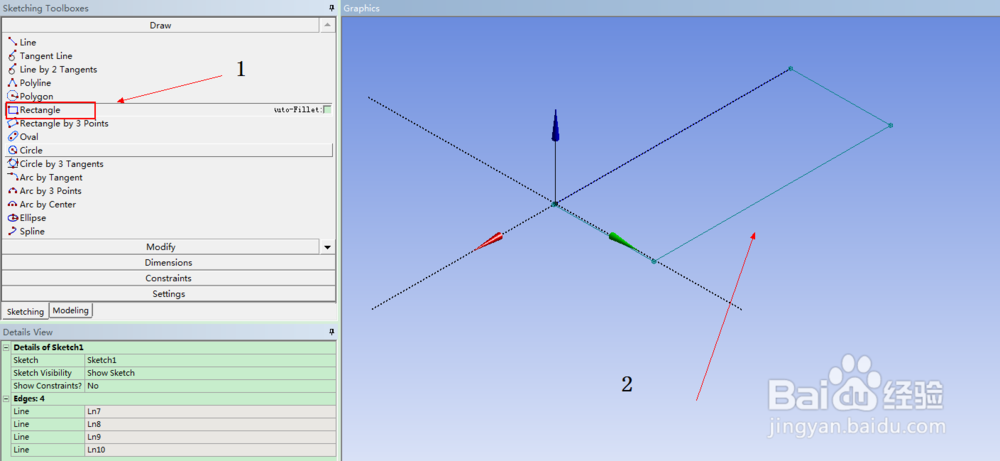
Task: Open the Draw toolbox header
Action: tap(161, 25)
